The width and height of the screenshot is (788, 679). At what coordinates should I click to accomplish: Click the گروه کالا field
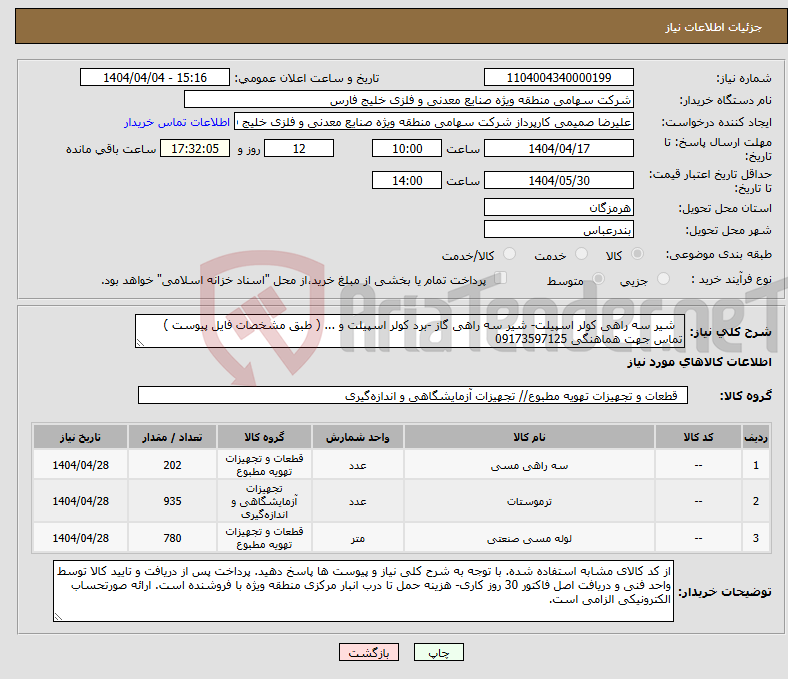click(413, 395)
